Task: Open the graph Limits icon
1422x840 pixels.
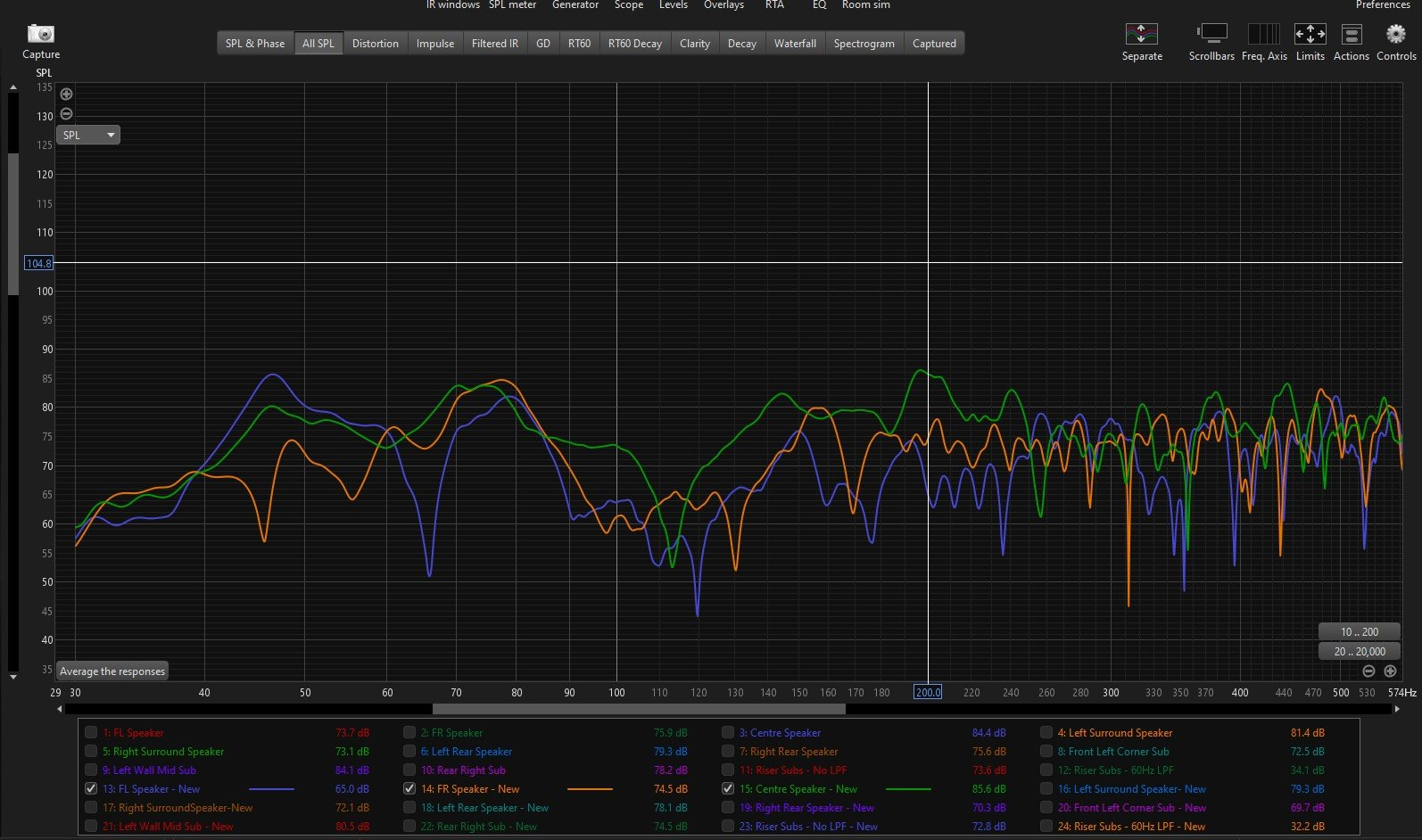Action: (1310, 34)
